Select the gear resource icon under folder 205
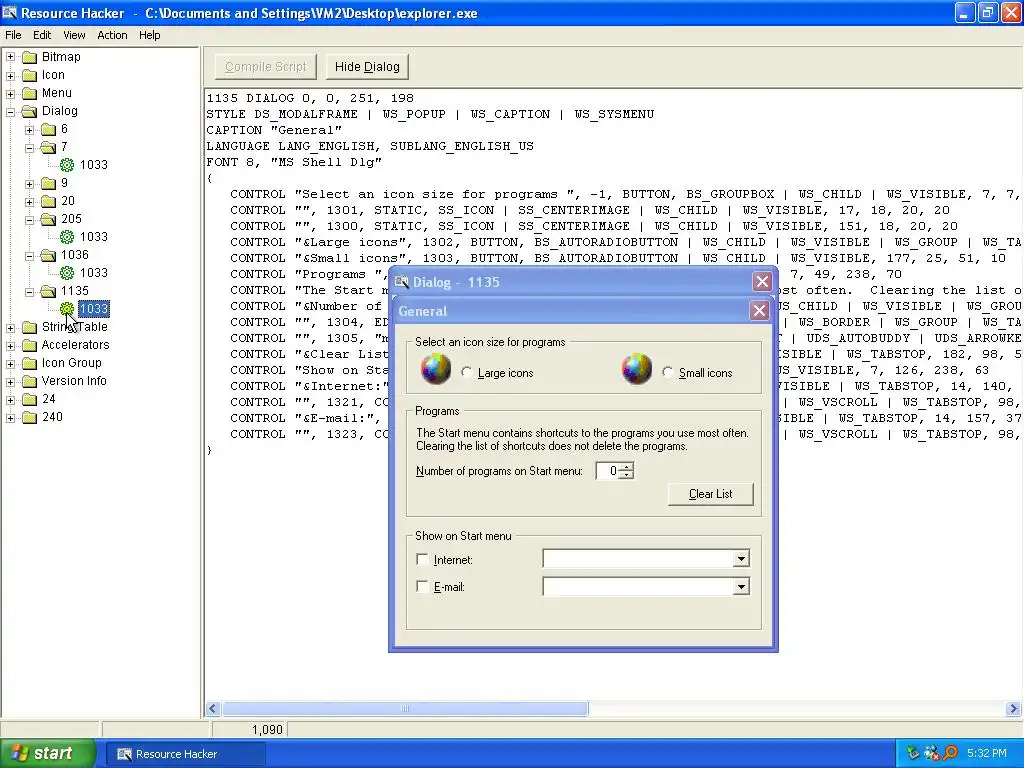Screen dimensions: 1024x768 click(x=67, y=236)
